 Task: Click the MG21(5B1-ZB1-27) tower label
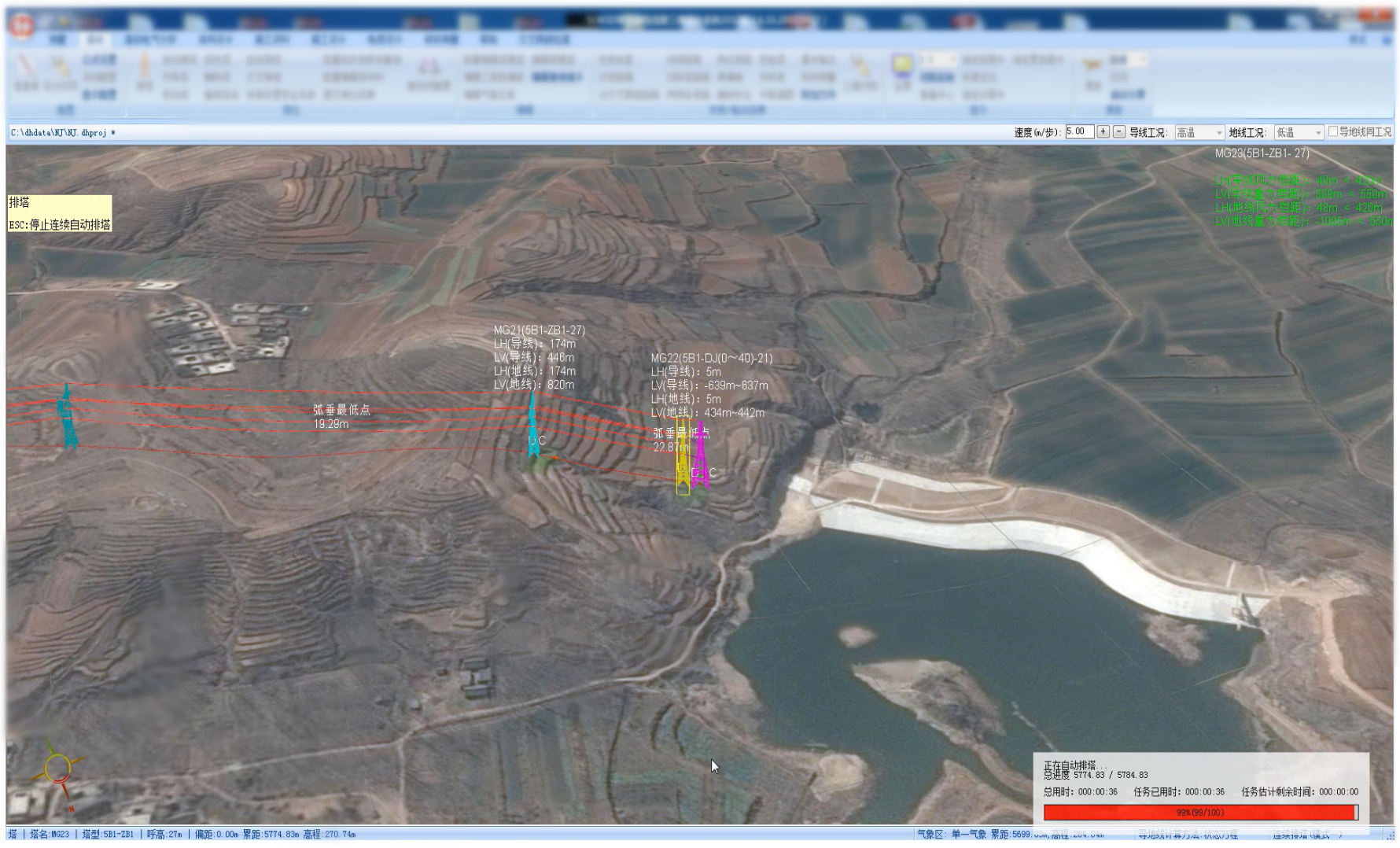[x=539, y=330]
